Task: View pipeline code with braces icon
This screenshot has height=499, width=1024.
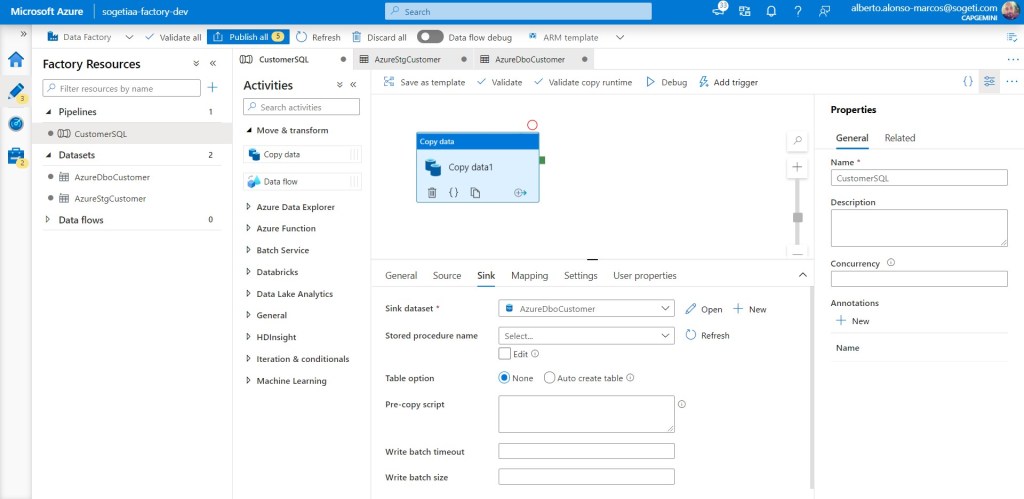Action: point(967,82)
